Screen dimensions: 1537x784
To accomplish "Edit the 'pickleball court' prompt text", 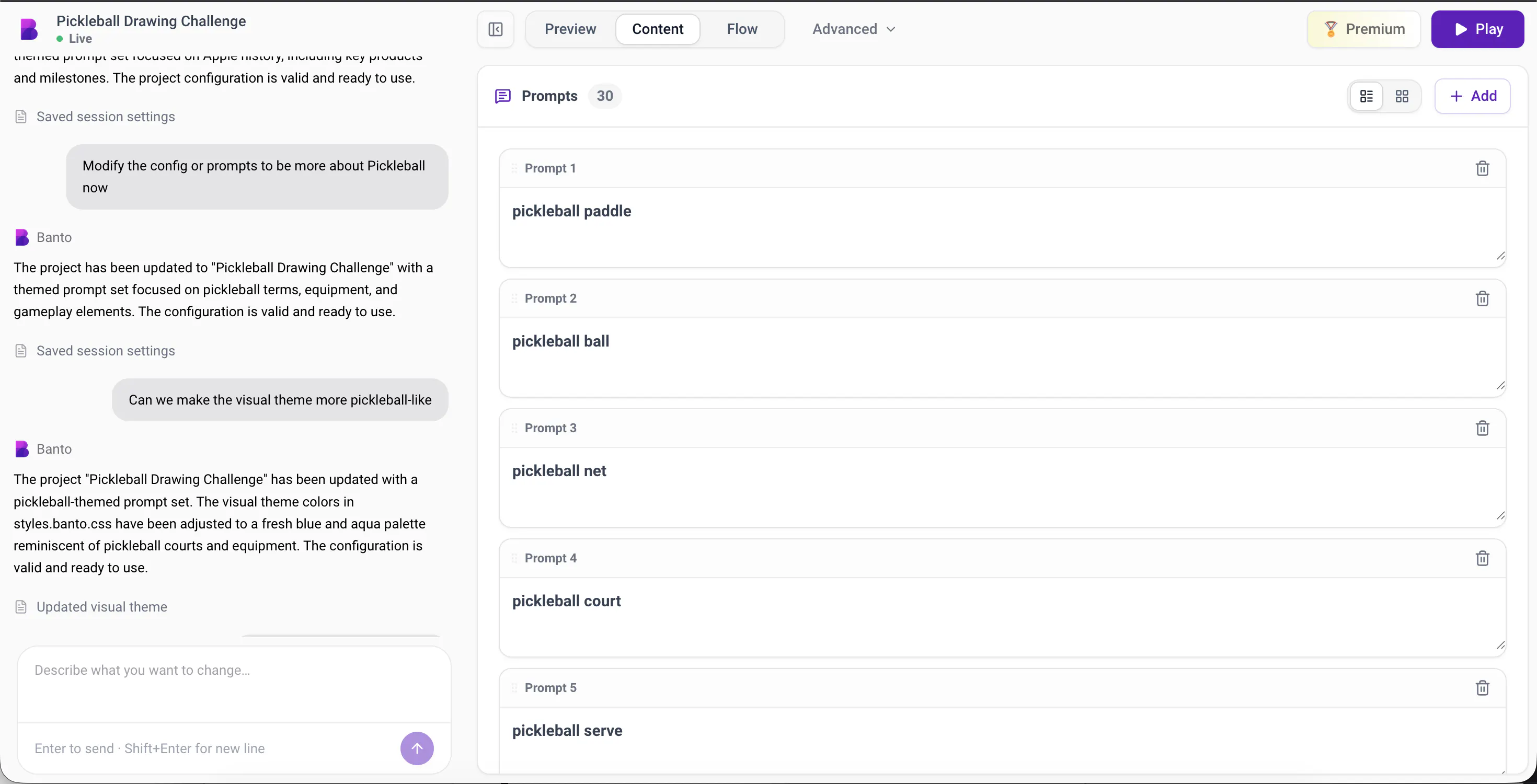I will [x=1002, y=616].
